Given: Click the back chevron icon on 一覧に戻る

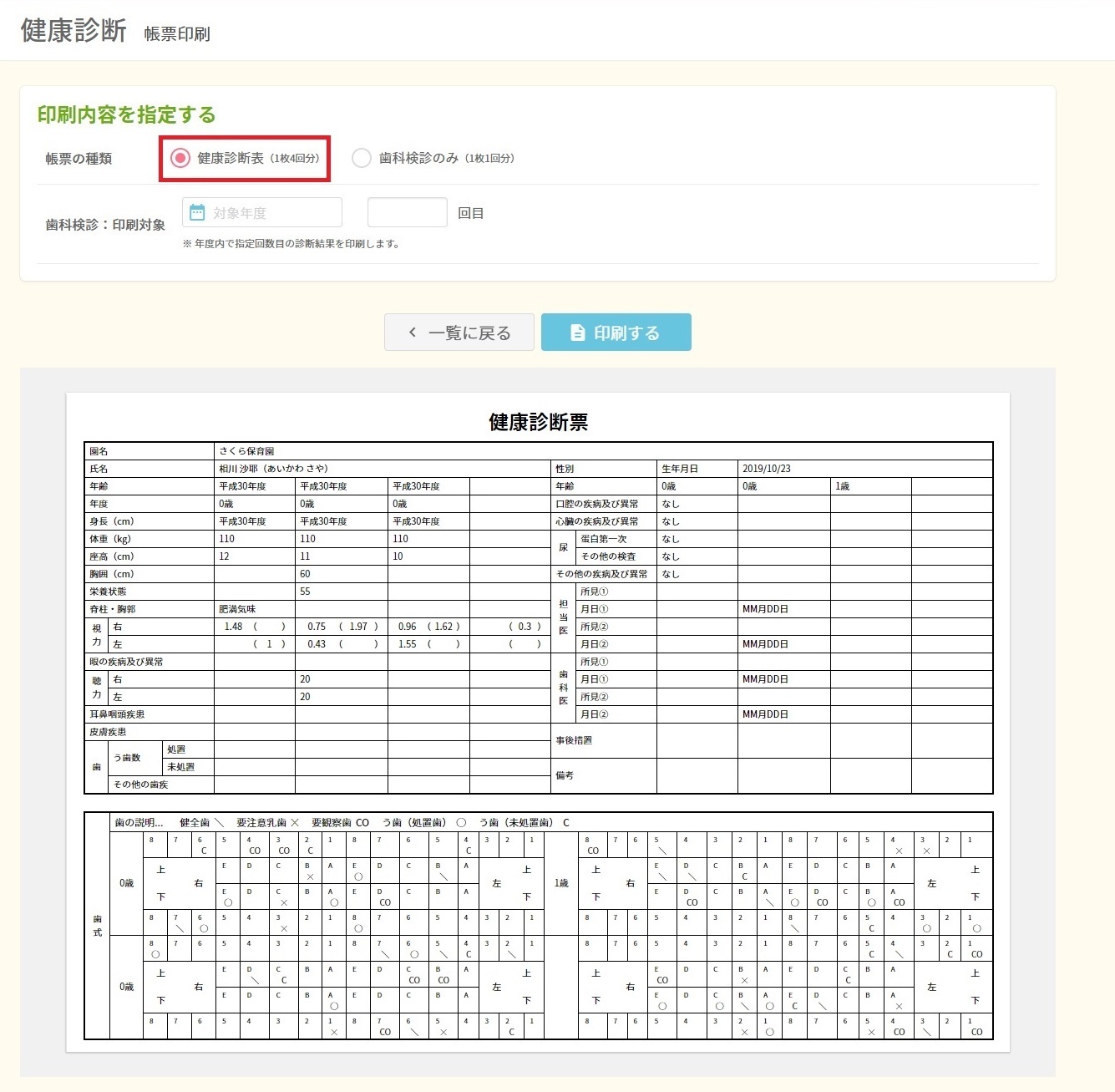Looking at the screenshot, I should 413,333.
